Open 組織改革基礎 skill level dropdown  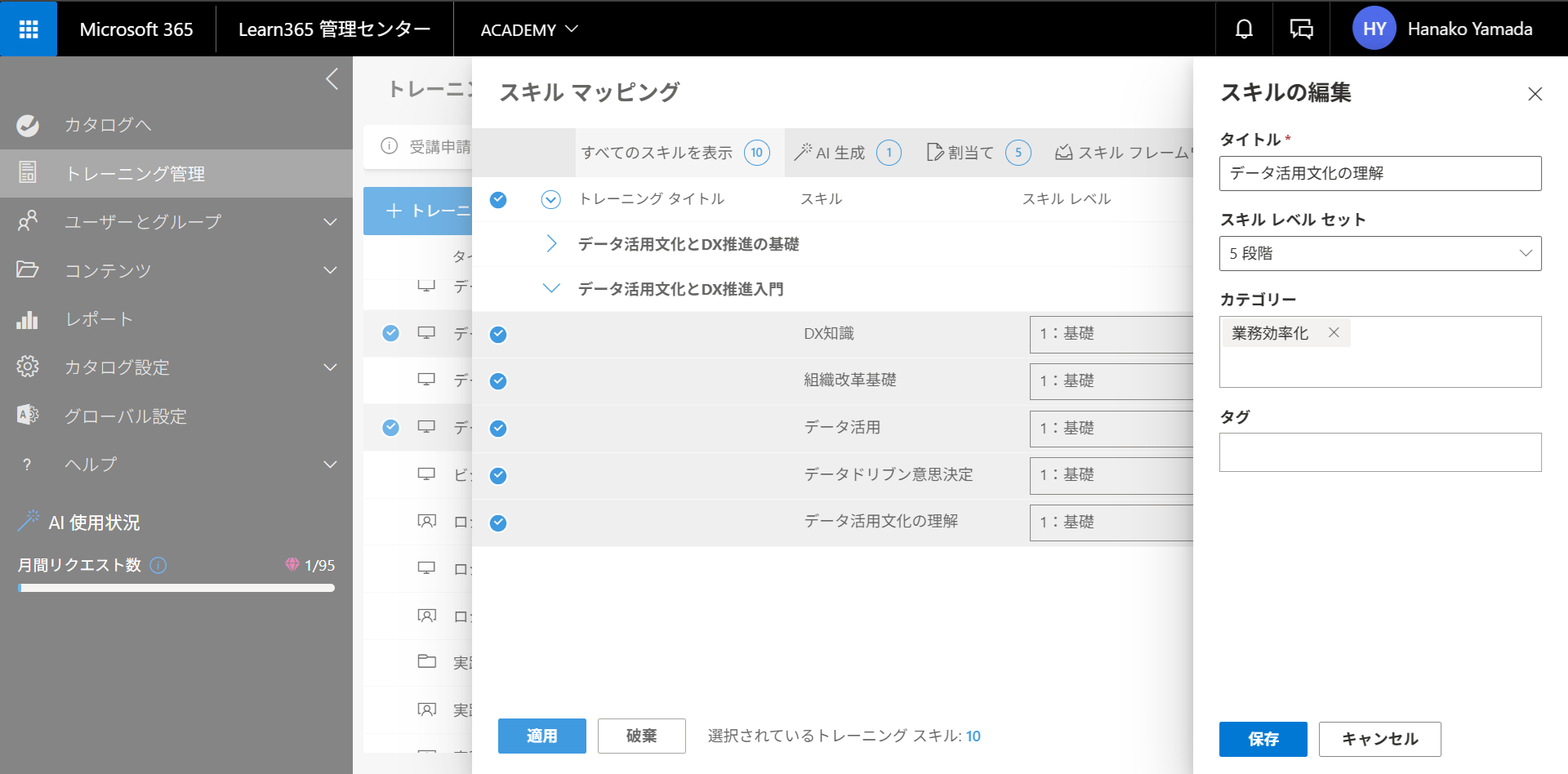tap(1111, 381)
